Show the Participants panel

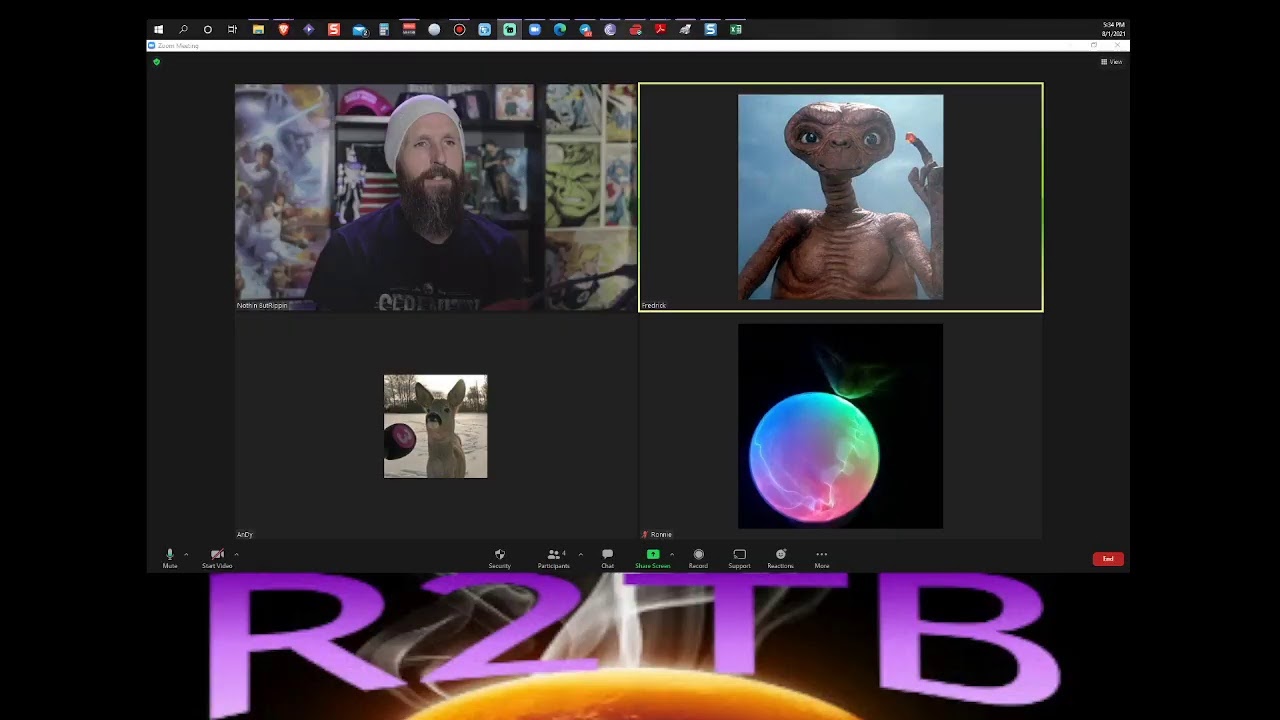(x=553, y=558)
